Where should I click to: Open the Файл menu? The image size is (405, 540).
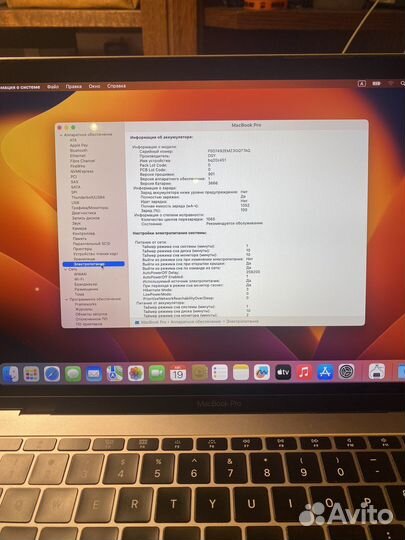(53, 86)
